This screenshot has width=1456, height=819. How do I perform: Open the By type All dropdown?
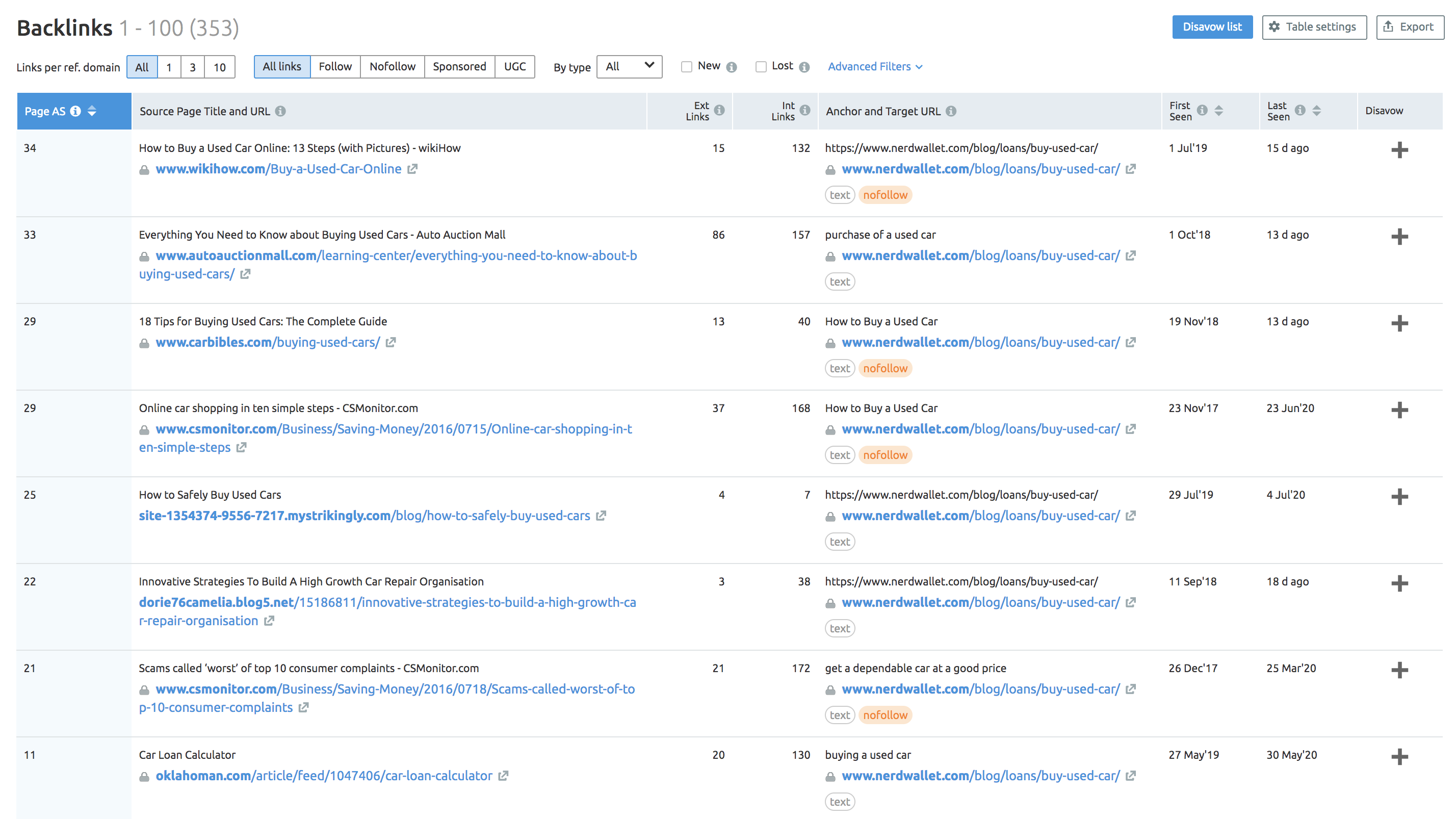pyautogui.click(x=626, y=65)
